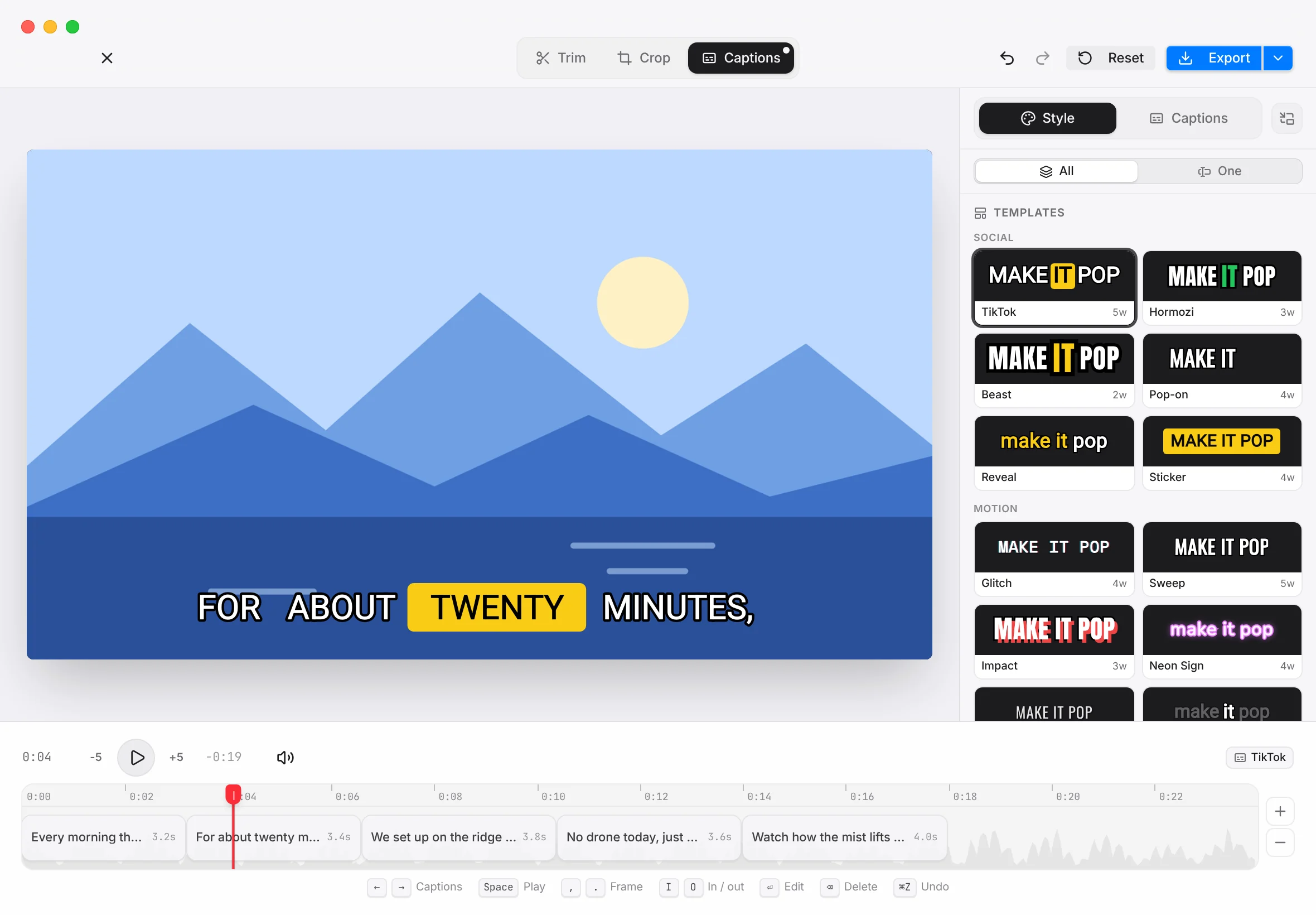Play the video preview
1316x915 pixels.
click(136, 757)
